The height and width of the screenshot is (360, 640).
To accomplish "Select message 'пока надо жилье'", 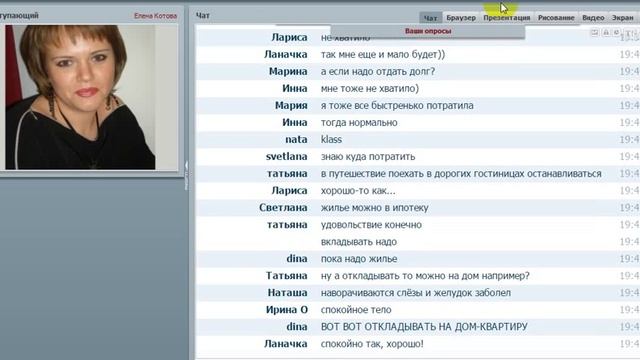I will pyautogui.click(x=359, y=259).
